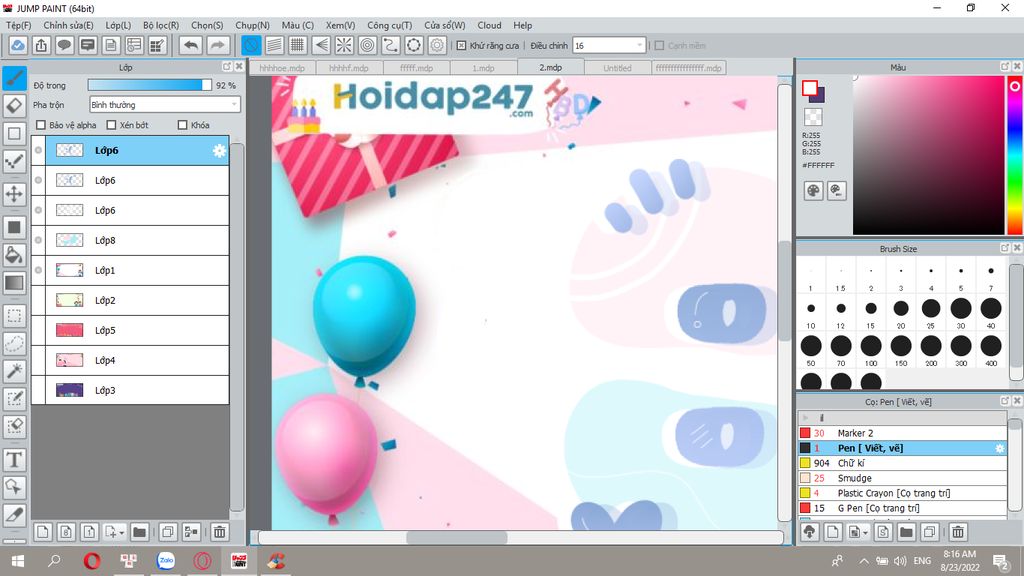Click the volume icon in system tray

(x=900, y=561)
